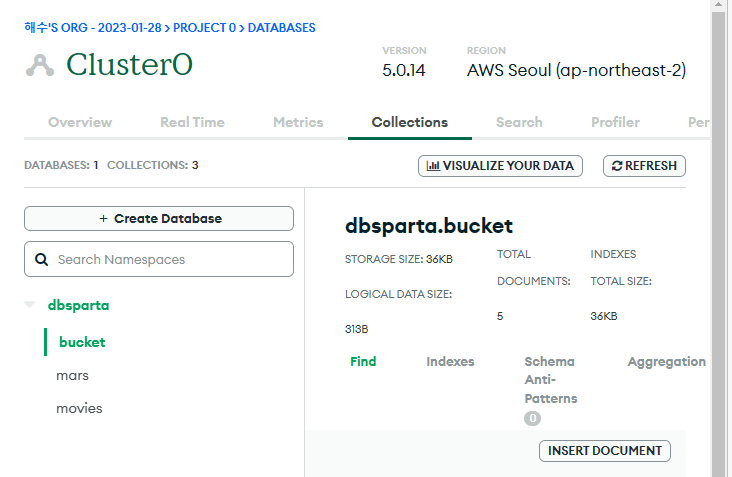The width and height of the screenshot is (732, 477).
Task: Focus the Search Namespaces field
Action: 159,259
